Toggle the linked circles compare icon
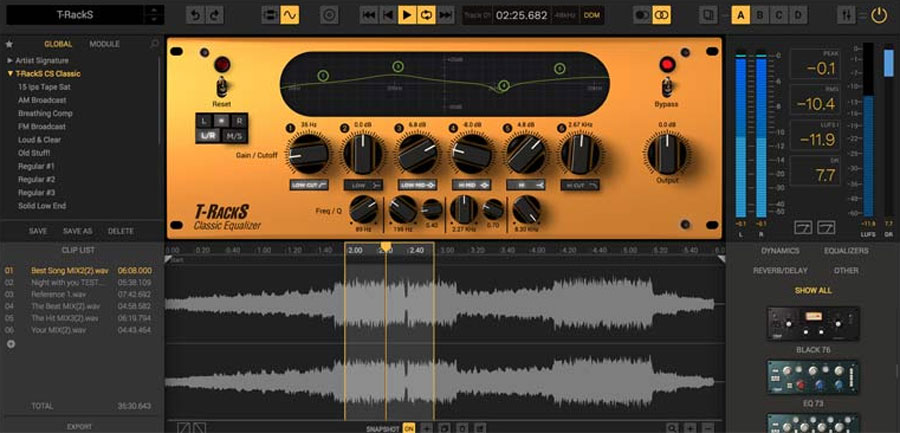 tap(661, 16)
